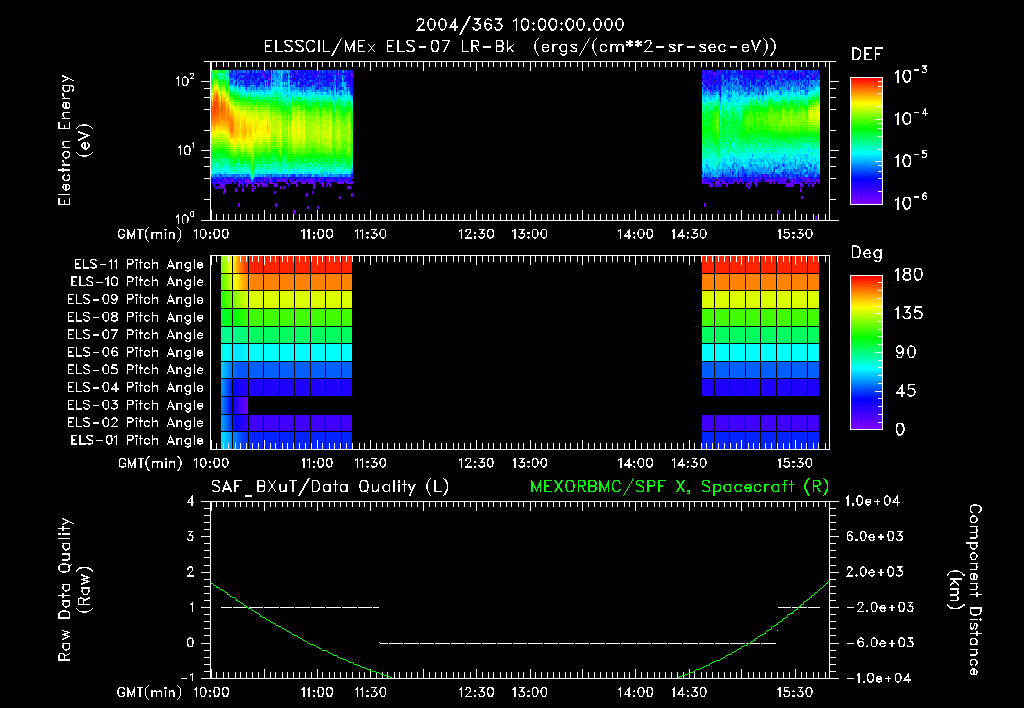This screenshot has height=708, width=1024.
Task: Select the ELS-06 Pitch Angle row label
Action: coord(136,353)
